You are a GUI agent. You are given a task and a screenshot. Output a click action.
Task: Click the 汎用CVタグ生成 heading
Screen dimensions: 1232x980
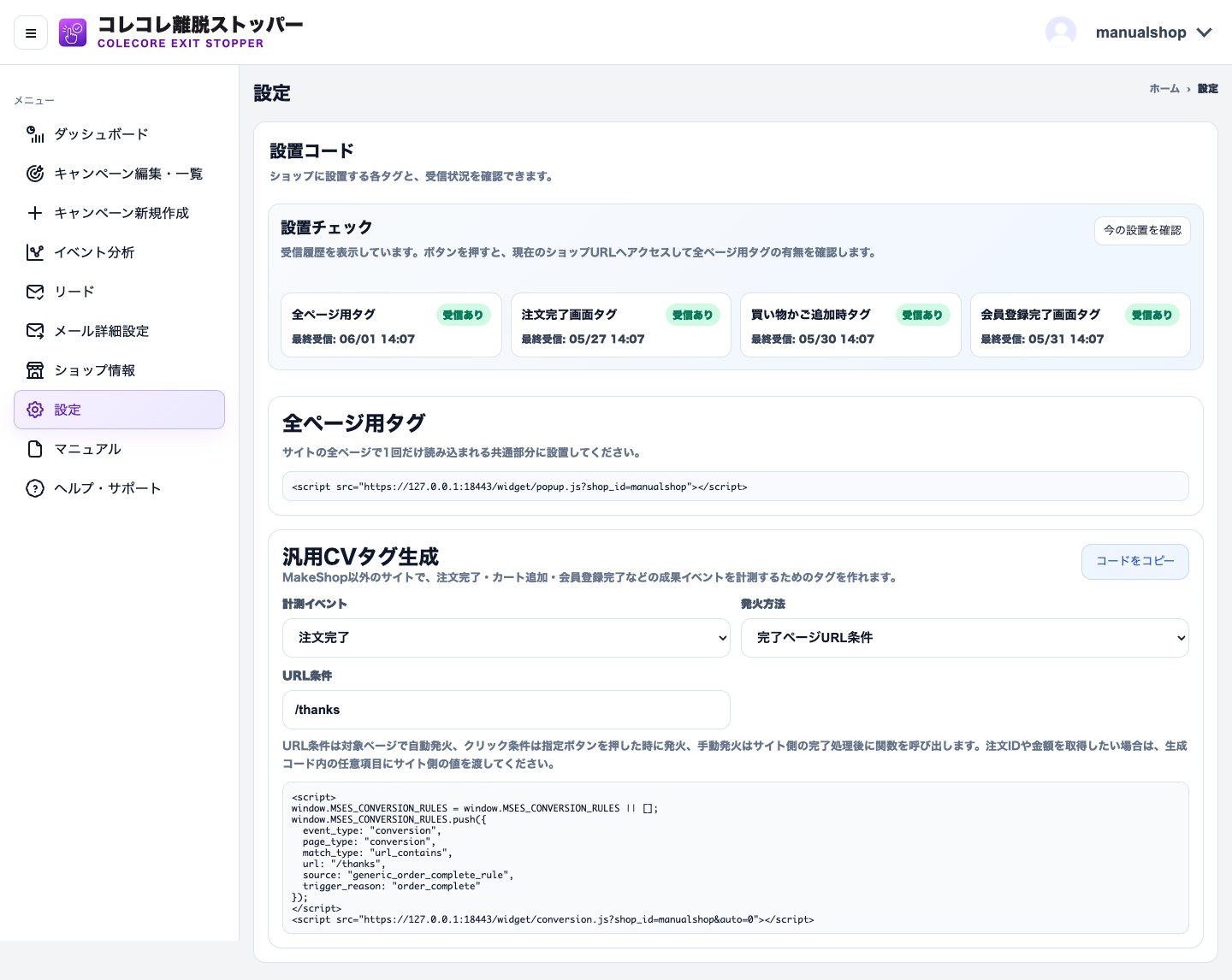point(360,557)
